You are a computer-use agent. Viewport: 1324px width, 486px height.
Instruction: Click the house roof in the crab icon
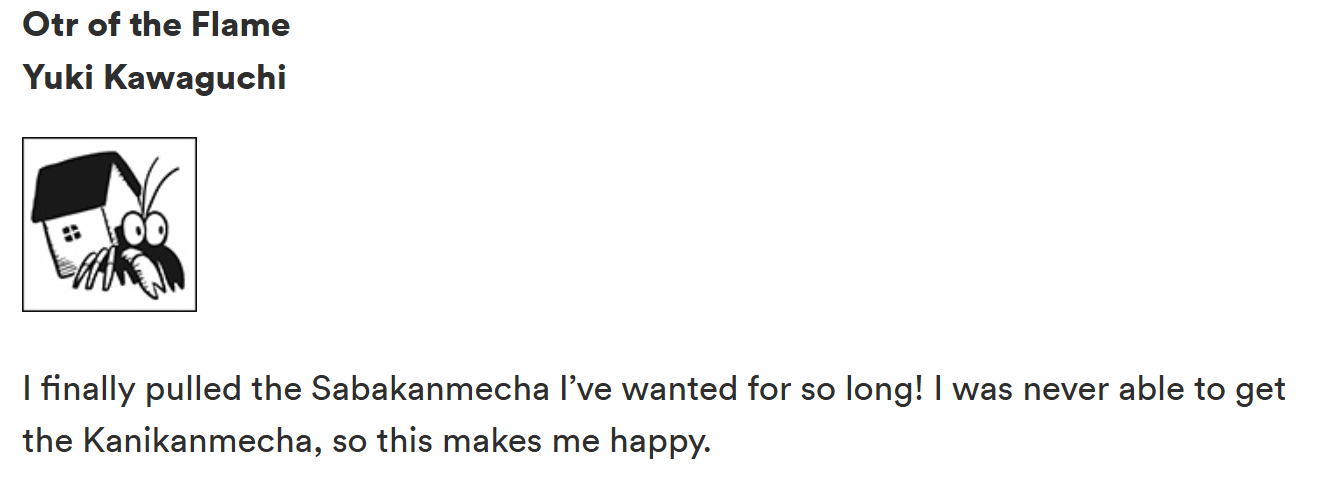coord(82,187)
